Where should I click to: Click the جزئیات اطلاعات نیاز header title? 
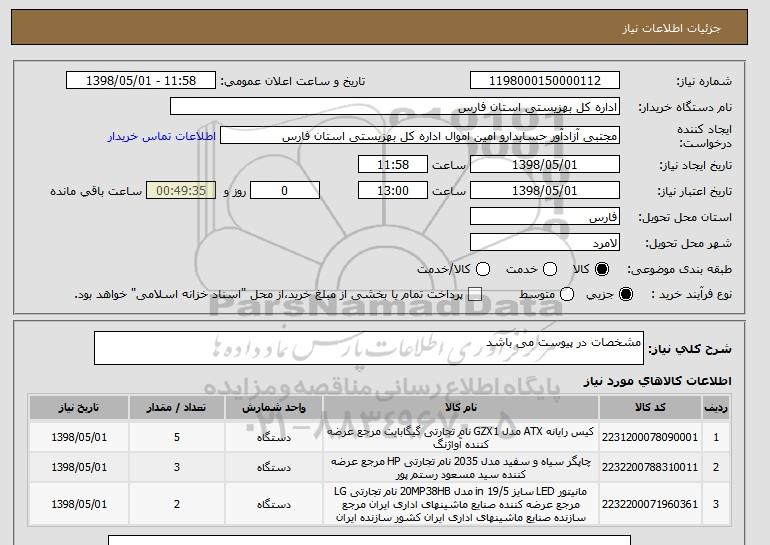[x=671, y=28]
